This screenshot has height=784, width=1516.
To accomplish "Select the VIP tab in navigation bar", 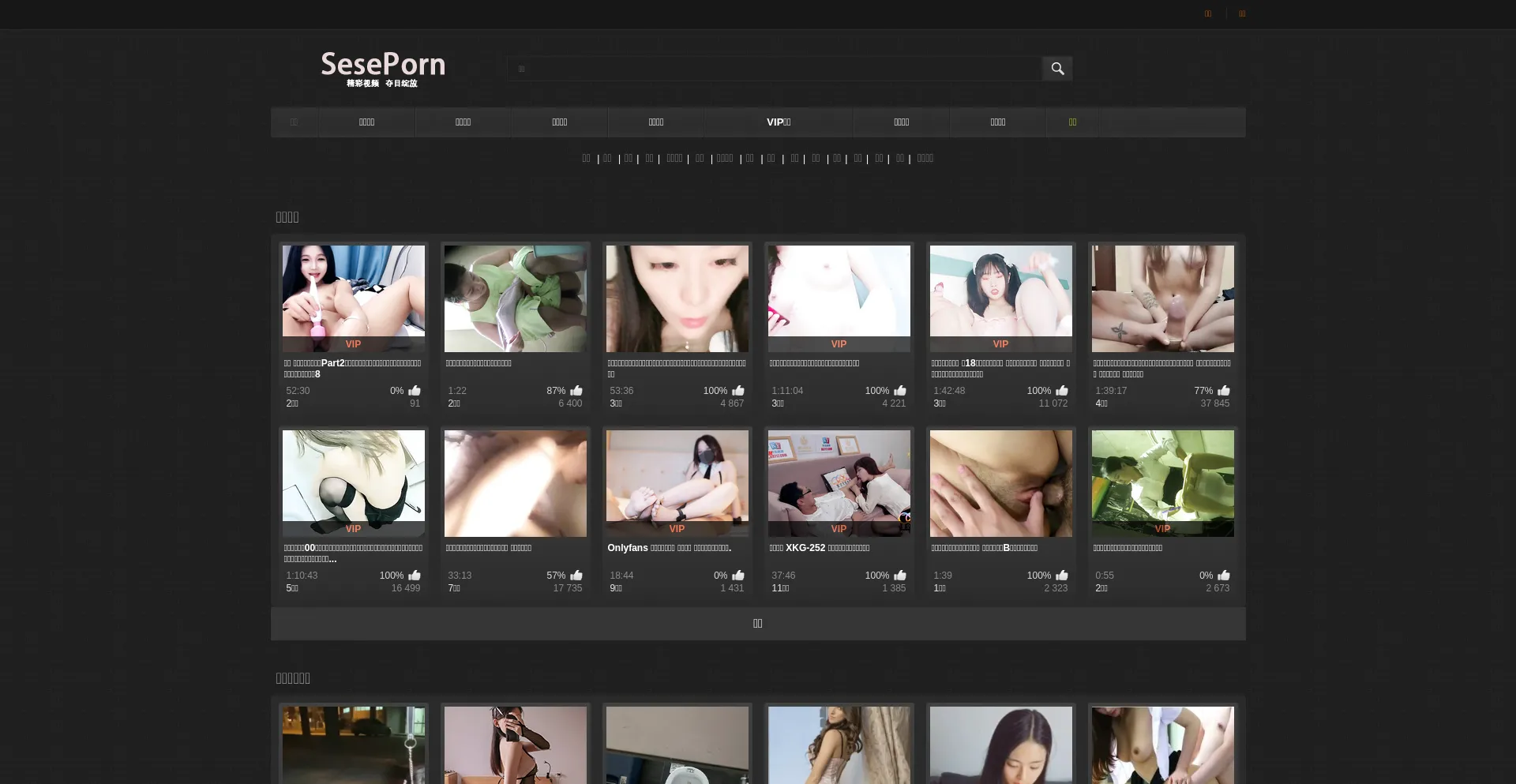I will (x=779, y=122).
